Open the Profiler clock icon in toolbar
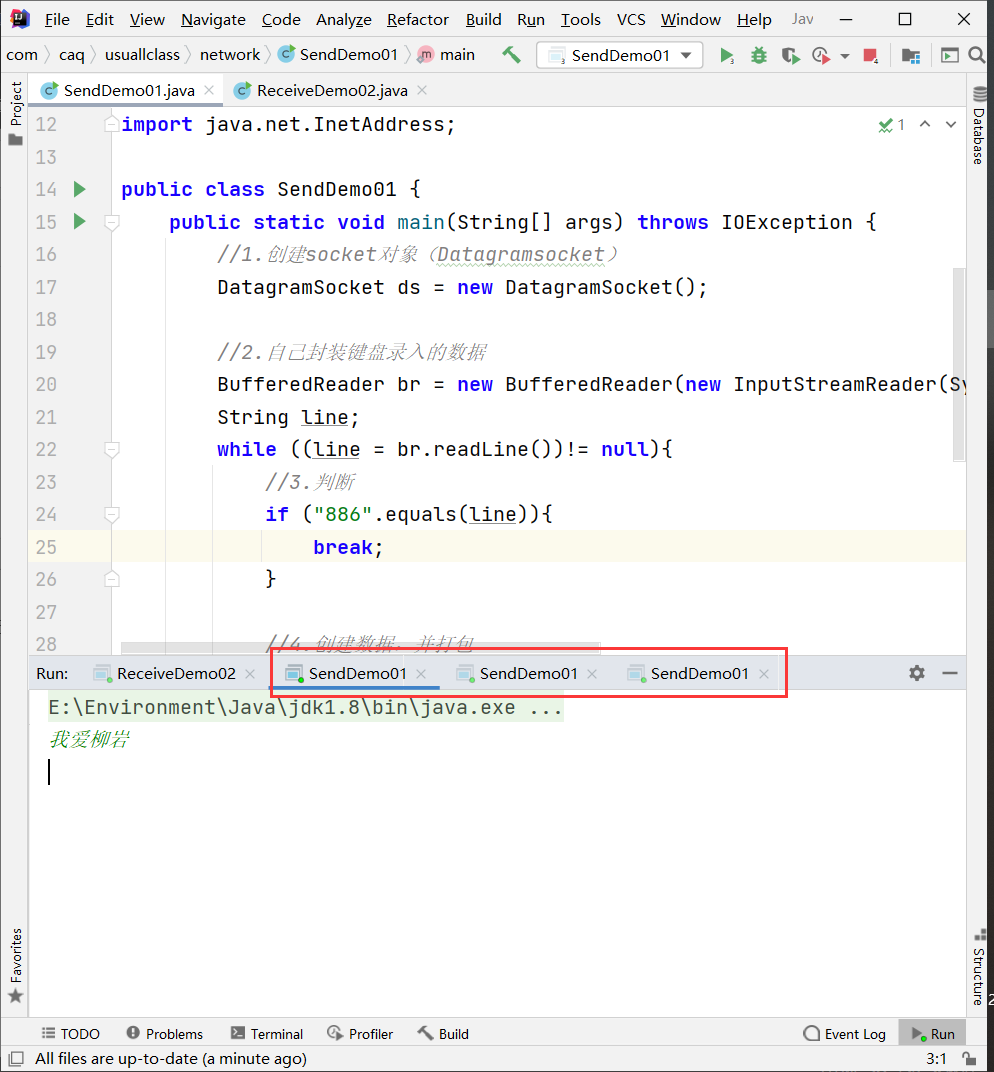This screenshot has width=994, height=1072. 822,56
